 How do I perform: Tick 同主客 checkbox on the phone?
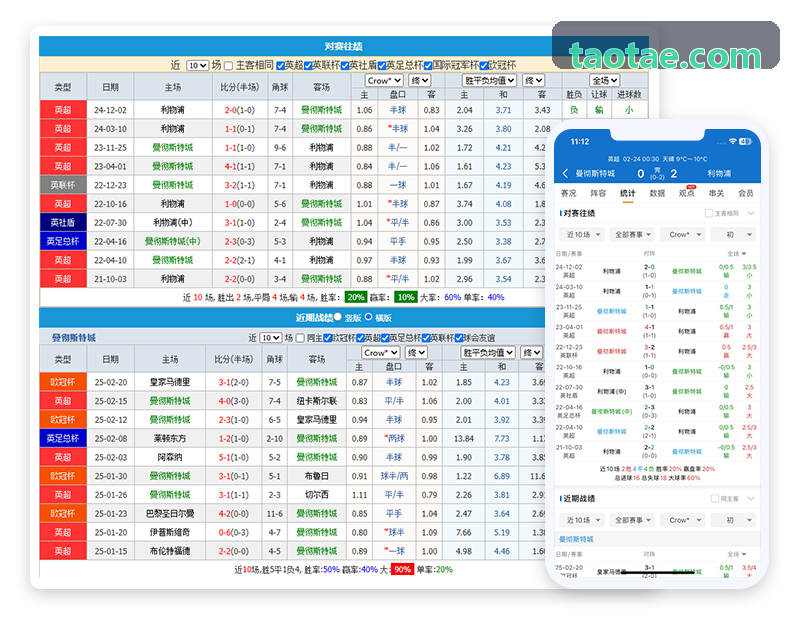[714, 498]
